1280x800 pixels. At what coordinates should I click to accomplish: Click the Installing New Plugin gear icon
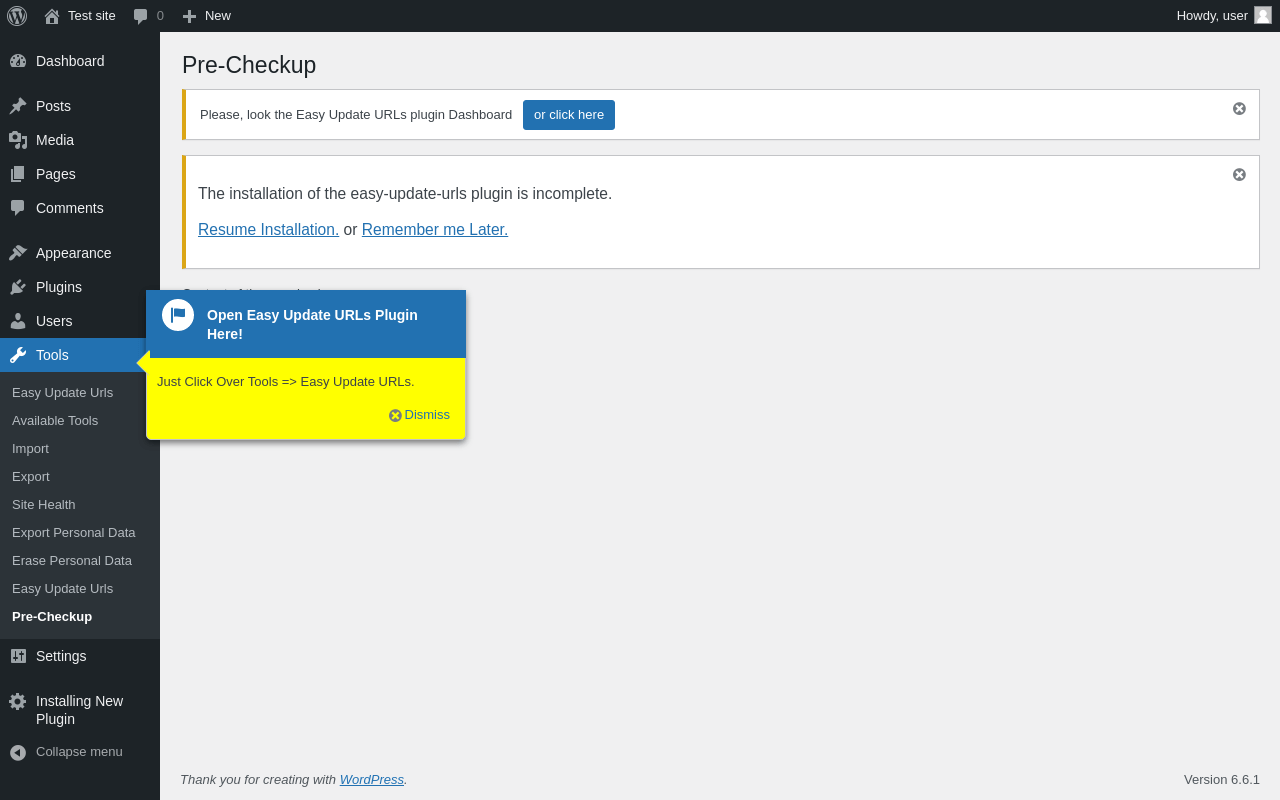(x=18, y=701)
